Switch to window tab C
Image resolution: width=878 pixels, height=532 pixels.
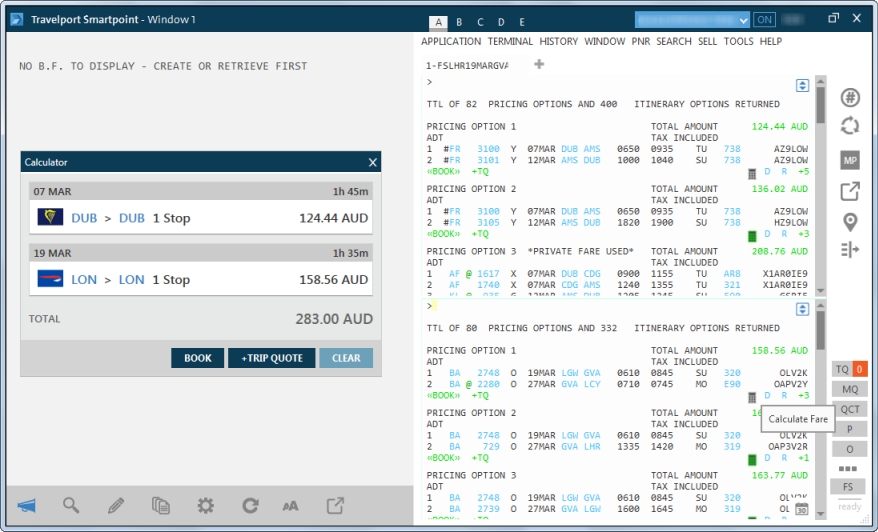[480, 22]
